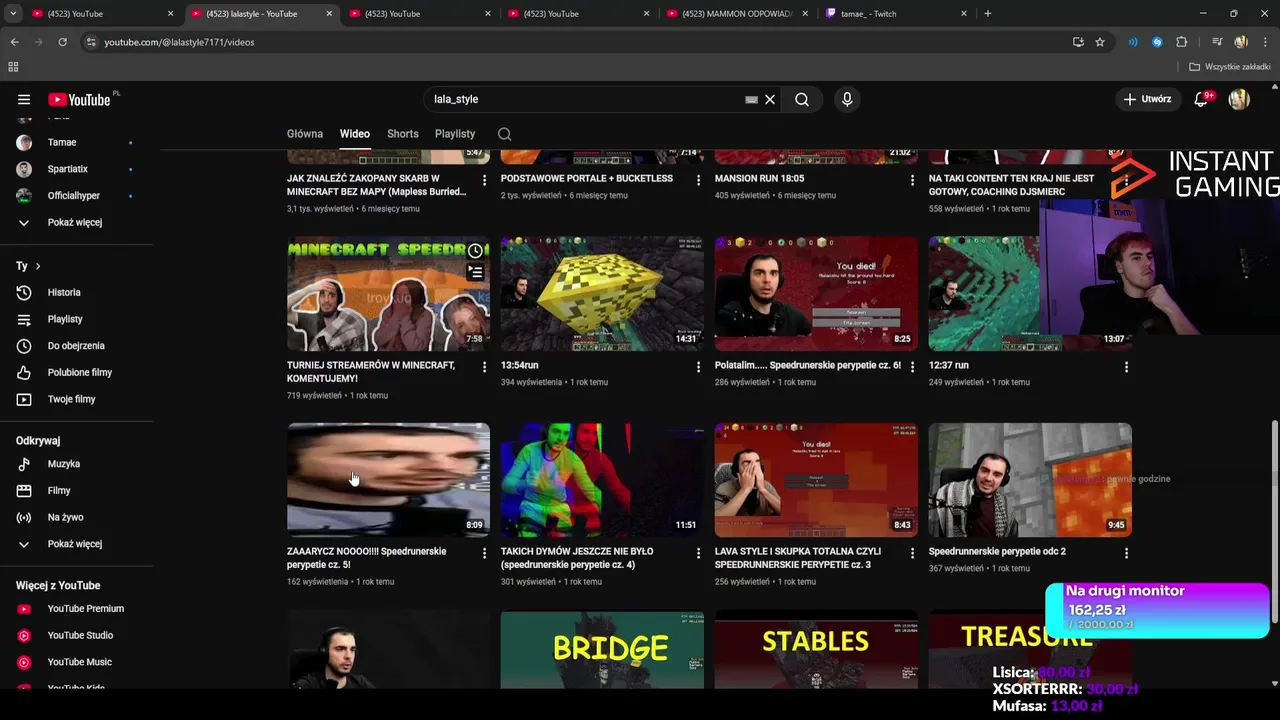Open ZAAARYCZ NOOOO video thumbnail
This screenshot has width=1280, height=720.
pos(388,480)
